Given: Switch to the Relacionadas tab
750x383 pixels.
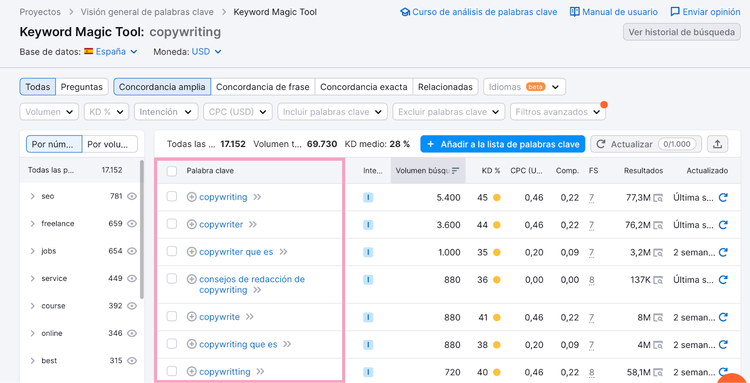Looking at the screenshot, I should click(x=445, y=87).
